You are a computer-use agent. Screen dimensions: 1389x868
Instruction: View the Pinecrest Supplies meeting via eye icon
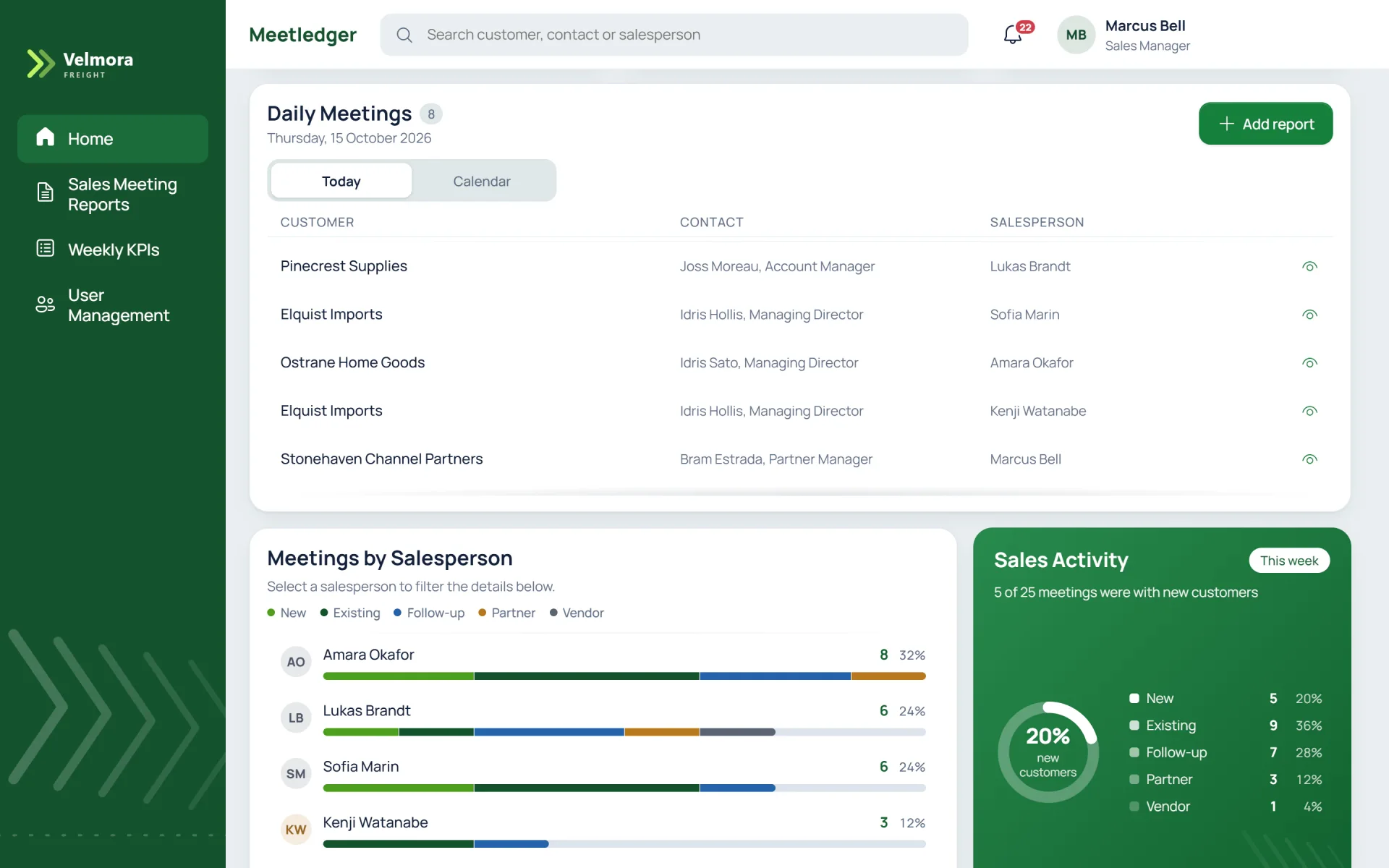click(x=1309, y=266)
